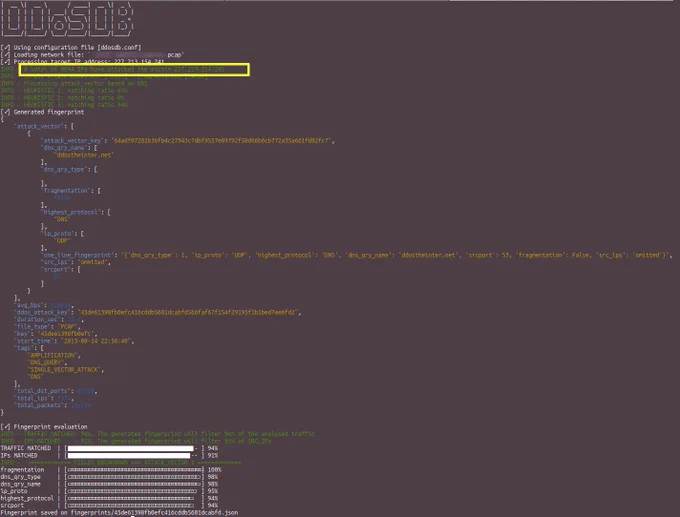
Task: Click the 'Processing attack_vector based on DNS' line
Action: click(x=74, y=83)
